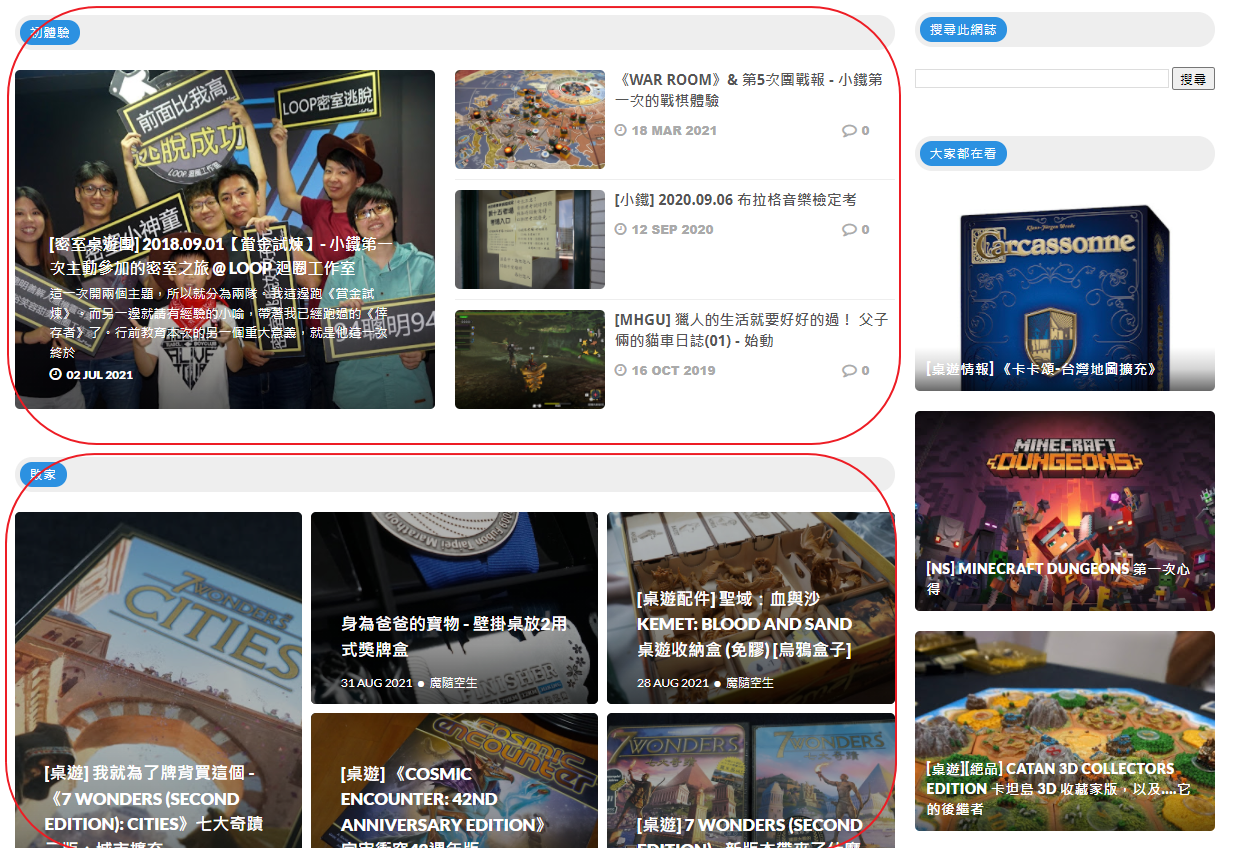Focus the blog search text field
This screenshot has width=1243, height=848.
pyautogui.click(x=1042, y=78)
